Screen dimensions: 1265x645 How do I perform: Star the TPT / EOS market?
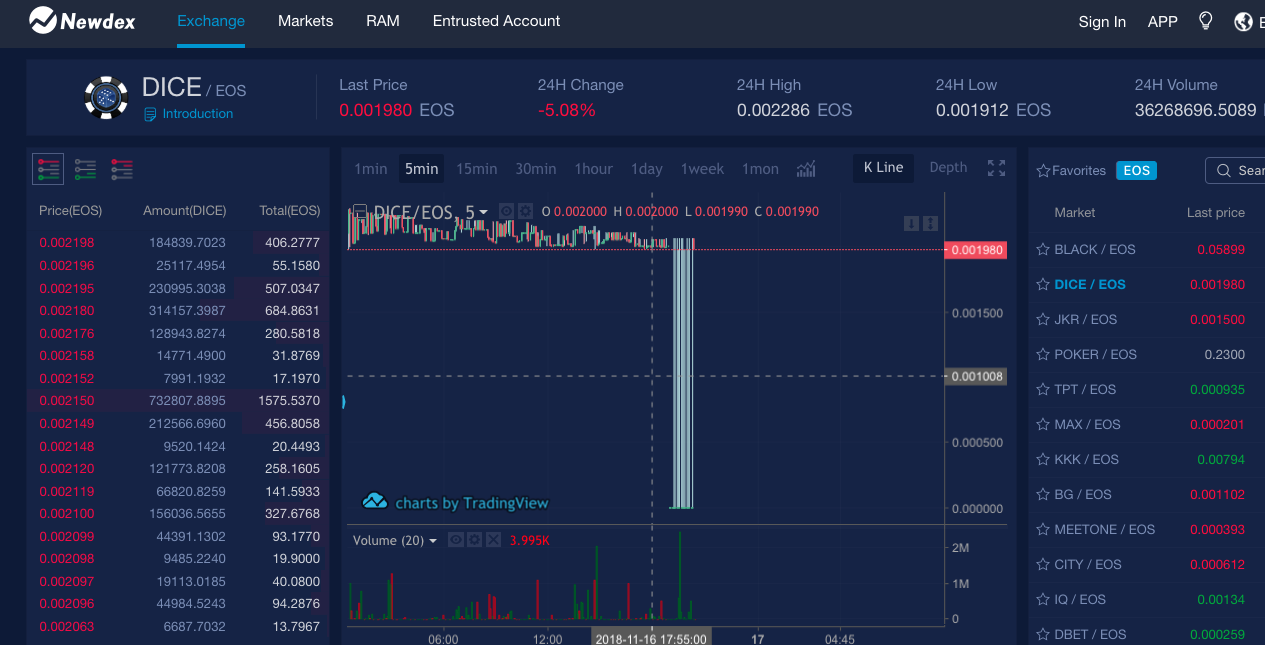(1043, 390)
